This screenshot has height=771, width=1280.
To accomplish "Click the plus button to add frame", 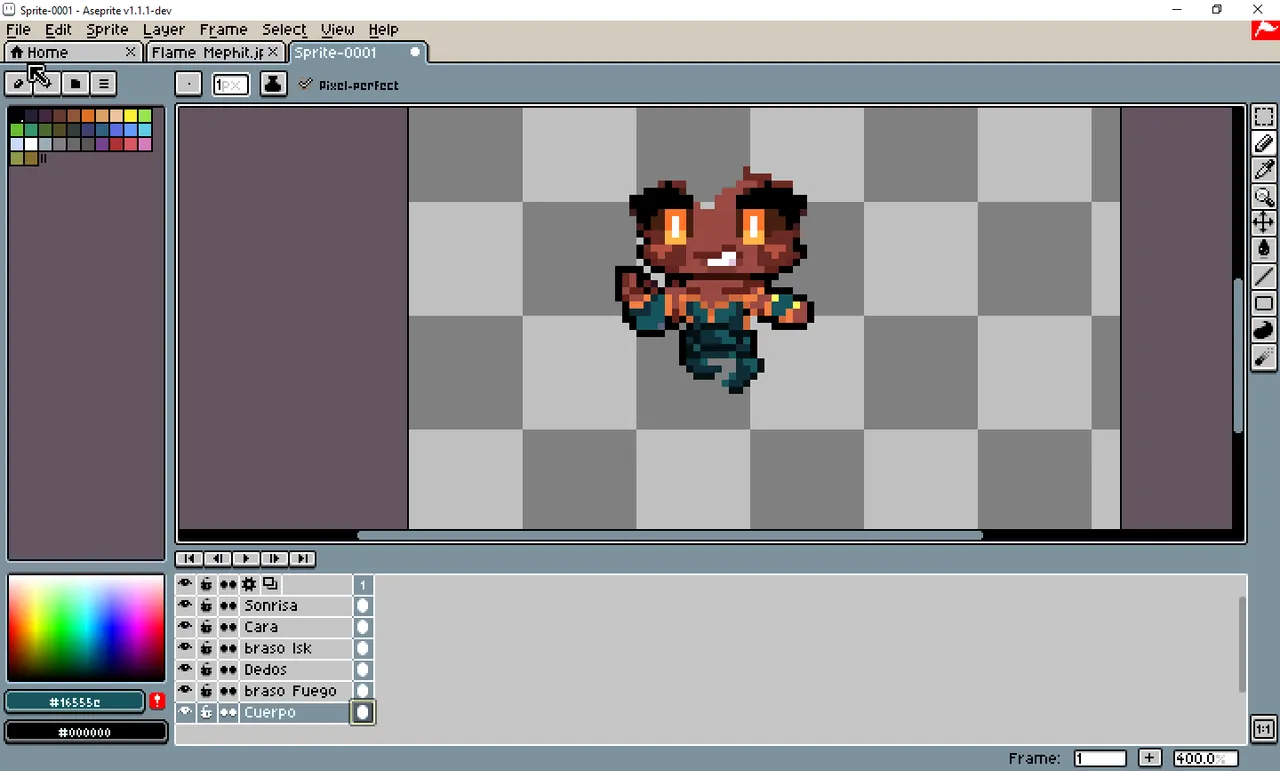I will (x=1150, y=758).
